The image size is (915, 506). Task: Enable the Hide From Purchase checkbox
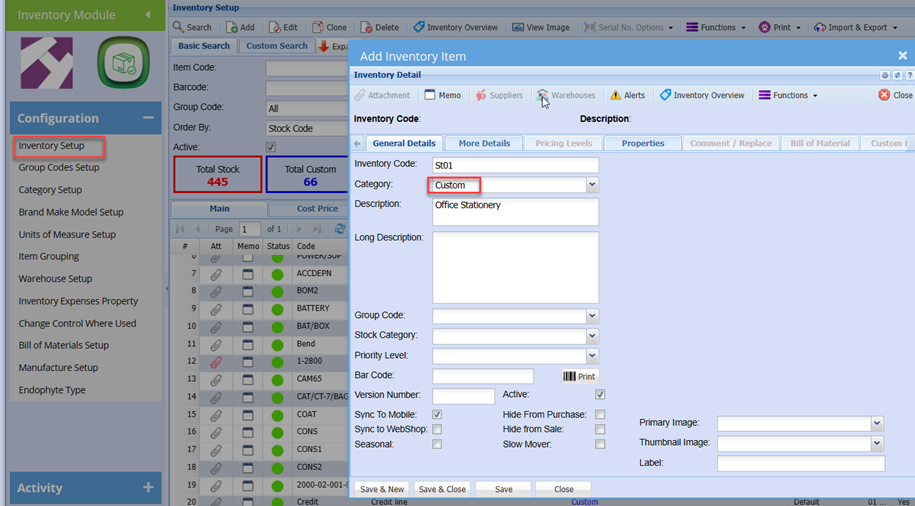600,414
